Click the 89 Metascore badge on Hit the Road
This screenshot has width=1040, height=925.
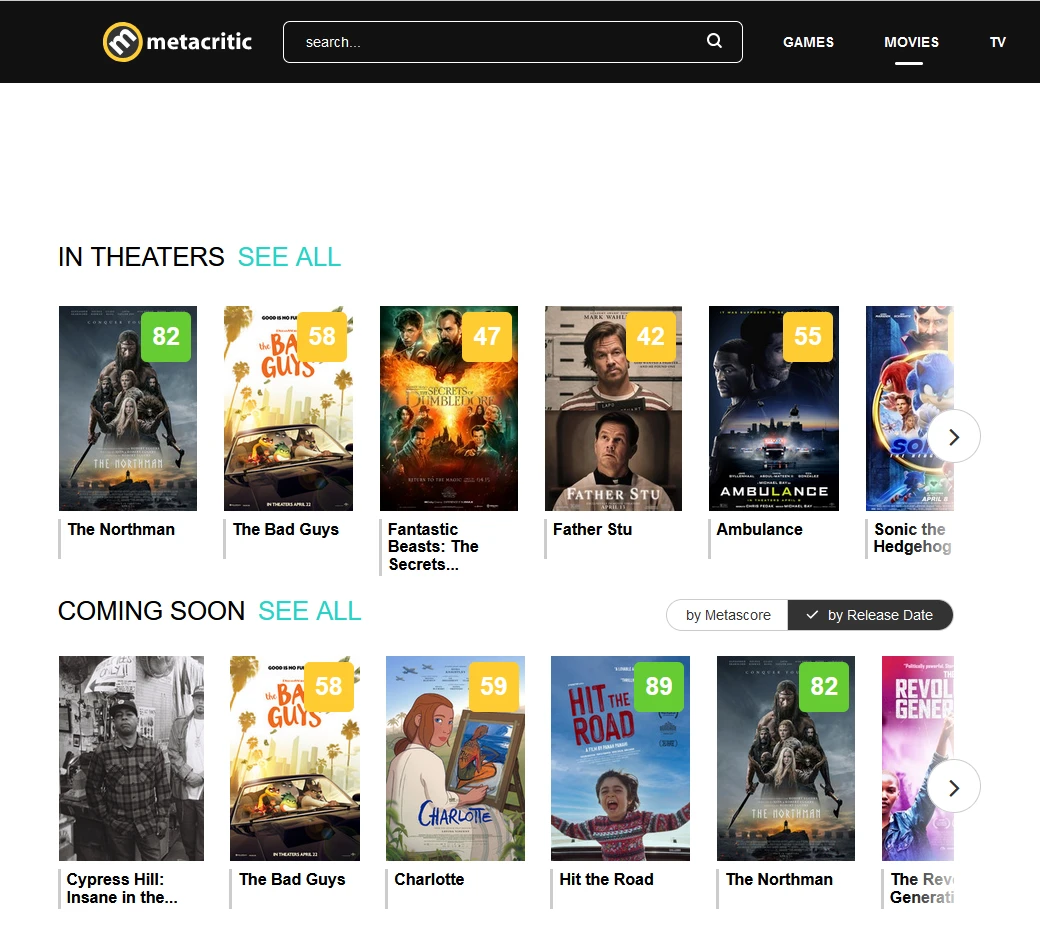pyautogui.click(x=659, y=687)
